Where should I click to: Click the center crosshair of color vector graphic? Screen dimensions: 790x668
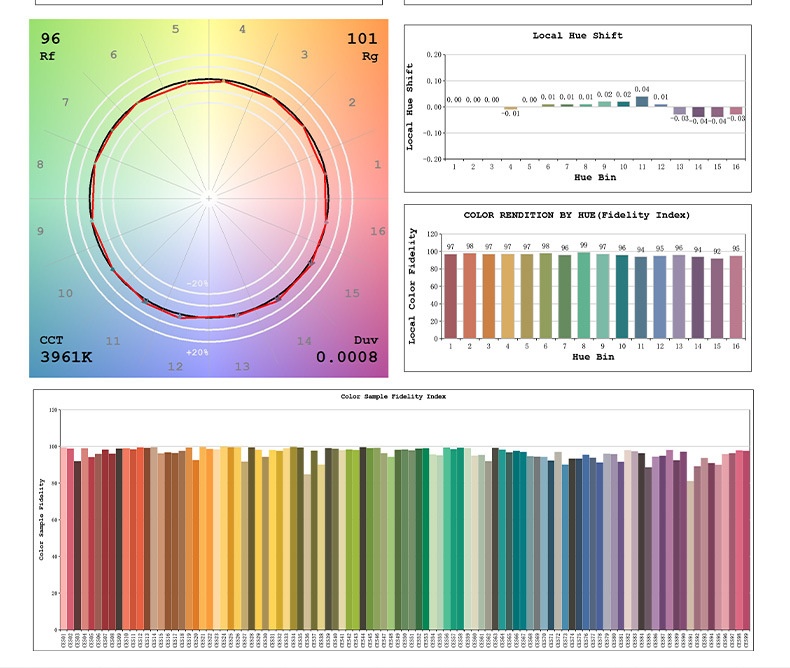(x=209, y=198)
